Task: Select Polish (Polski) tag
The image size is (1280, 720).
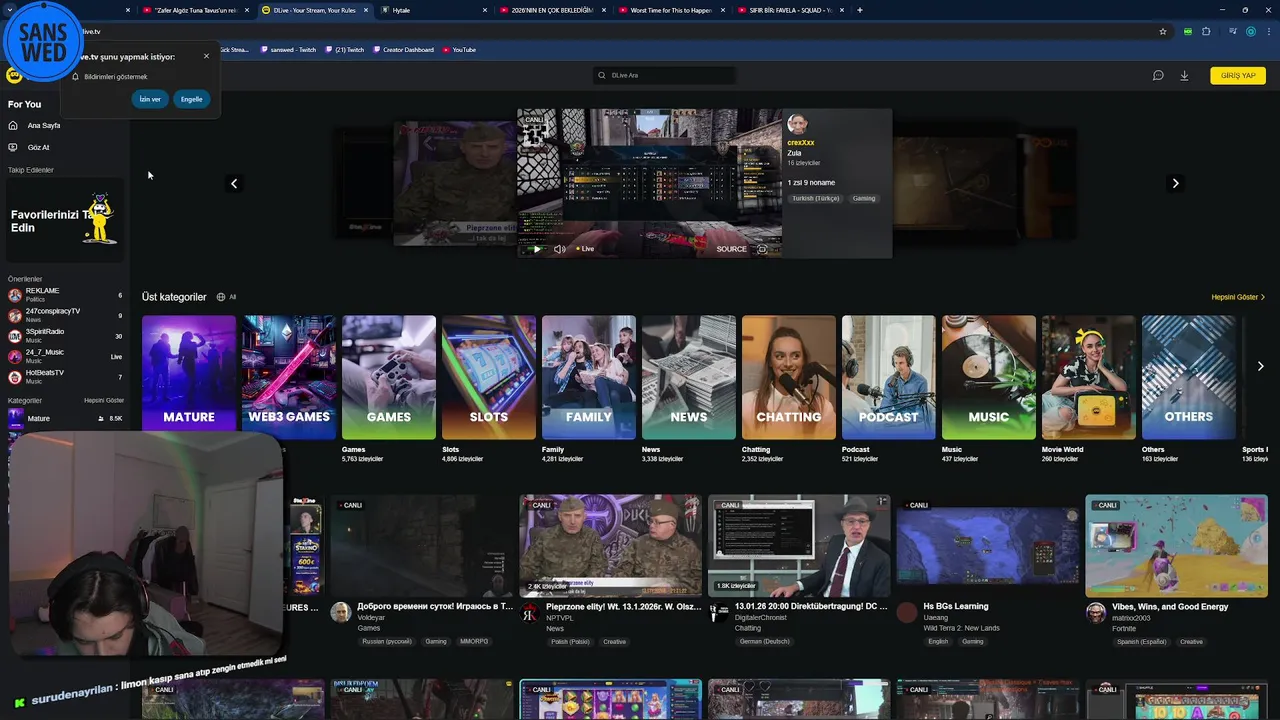Action: tap(572, 642)
